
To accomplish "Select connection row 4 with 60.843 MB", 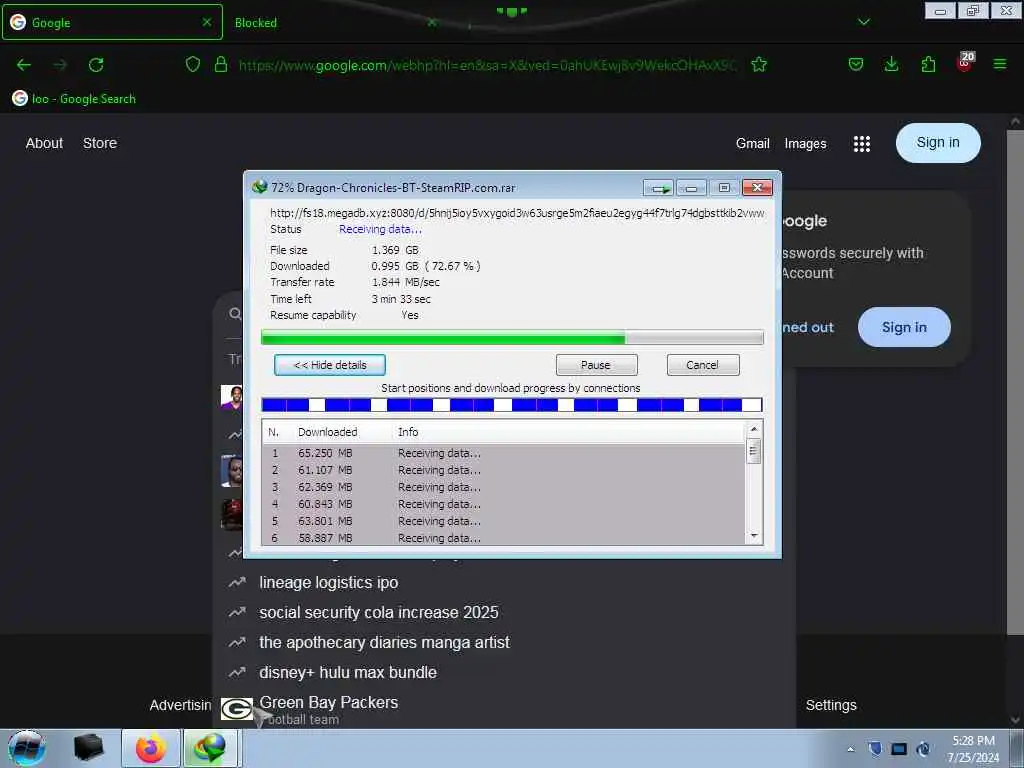I will click(x=504, y=504).
